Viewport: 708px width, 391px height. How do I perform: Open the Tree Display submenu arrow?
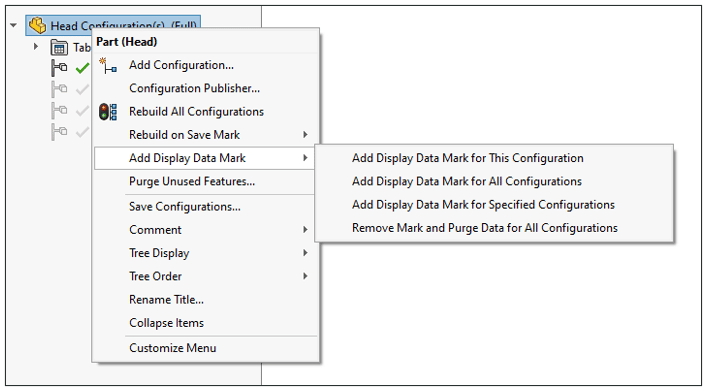pos(305,253)
